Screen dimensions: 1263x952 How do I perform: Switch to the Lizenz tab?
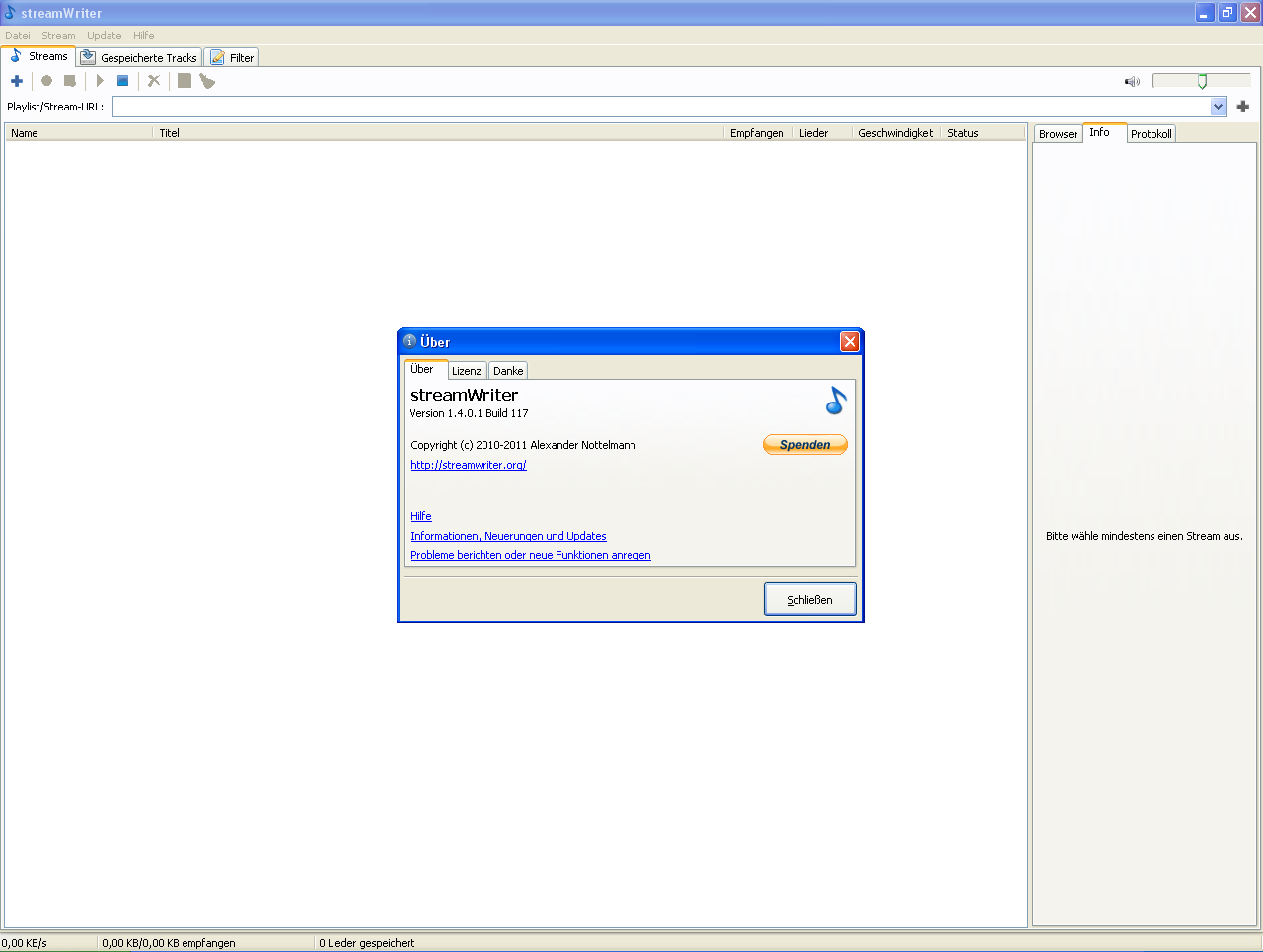467,371
